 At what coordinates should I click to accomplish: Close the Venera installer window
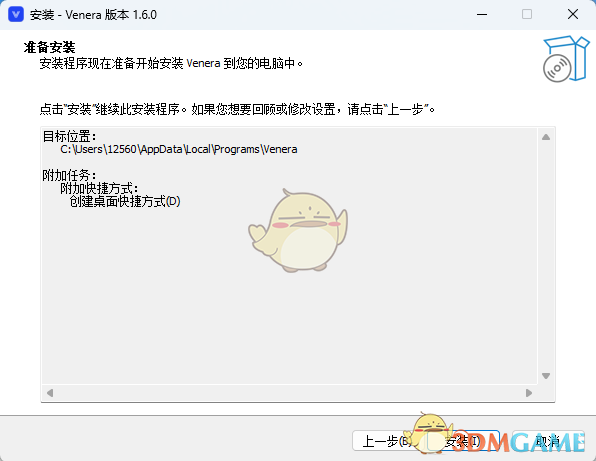tap(573, 14)
